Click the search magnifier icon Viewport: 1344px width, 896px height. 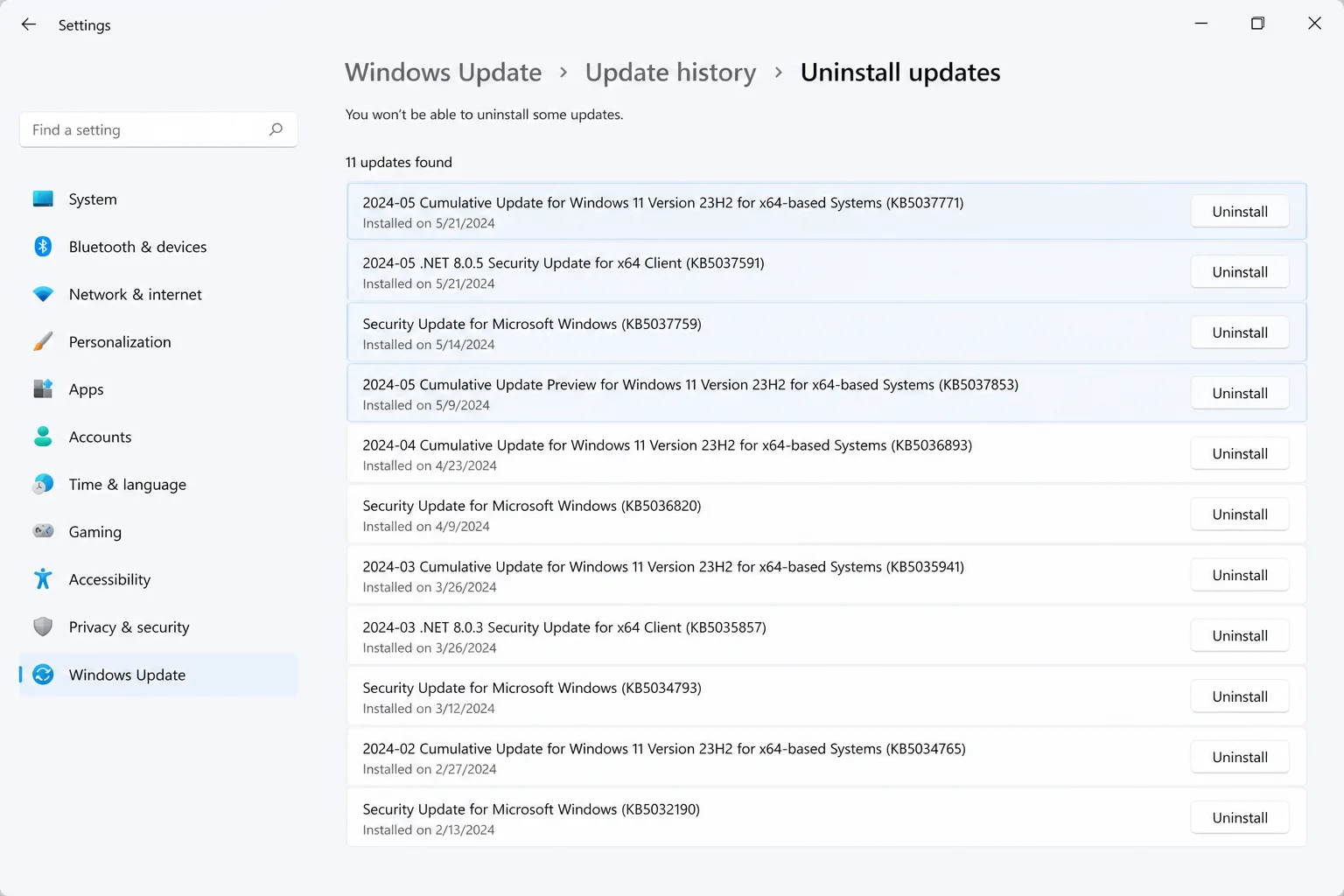pyautogui.click(x=276, y=129)
